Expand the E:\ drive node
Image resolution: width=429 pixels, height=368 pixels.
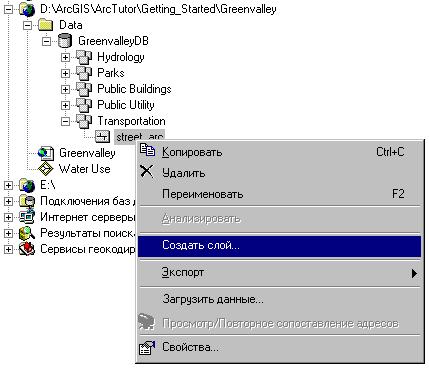click(x=8, y=185)
